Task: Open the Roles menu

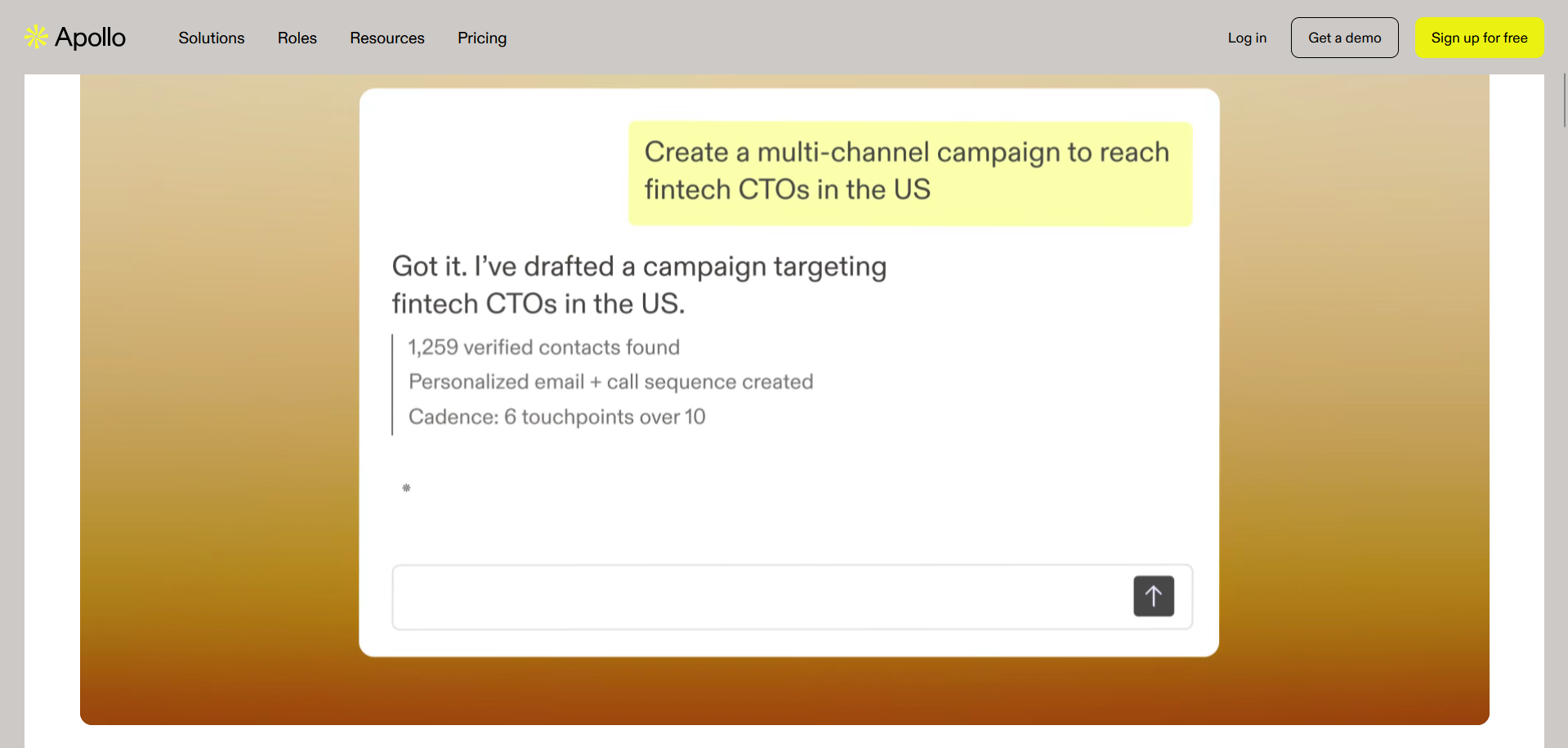Action: click(297, 38)
